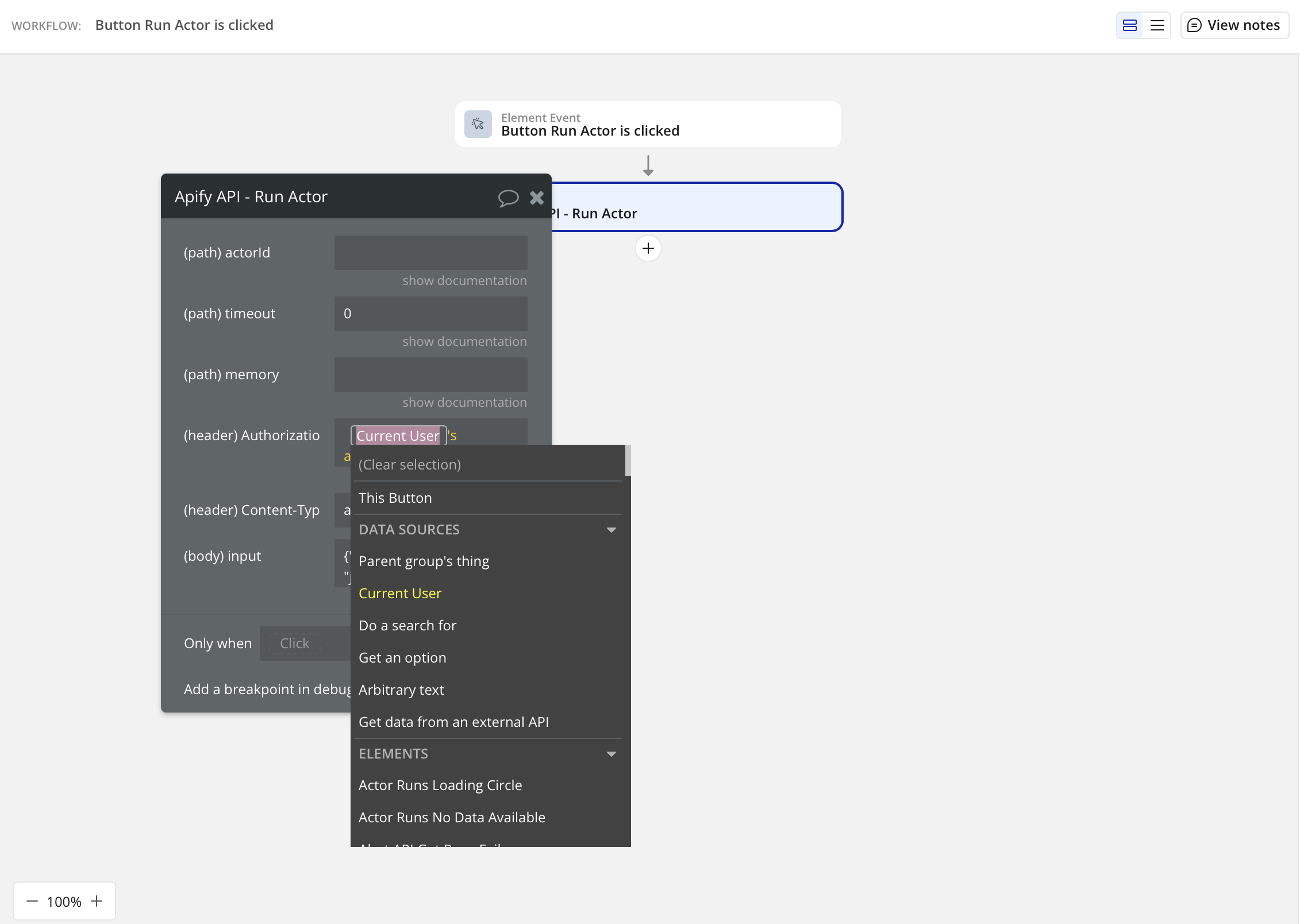Choose (Clear selection) option
The image size is (1300, 924).
point(410,465)
